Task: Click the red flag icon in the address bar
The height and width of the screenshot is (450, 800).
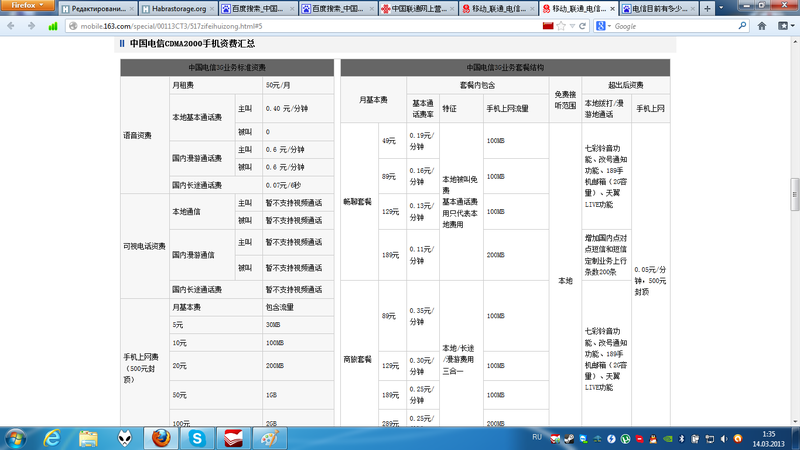Action: [548, 26]
